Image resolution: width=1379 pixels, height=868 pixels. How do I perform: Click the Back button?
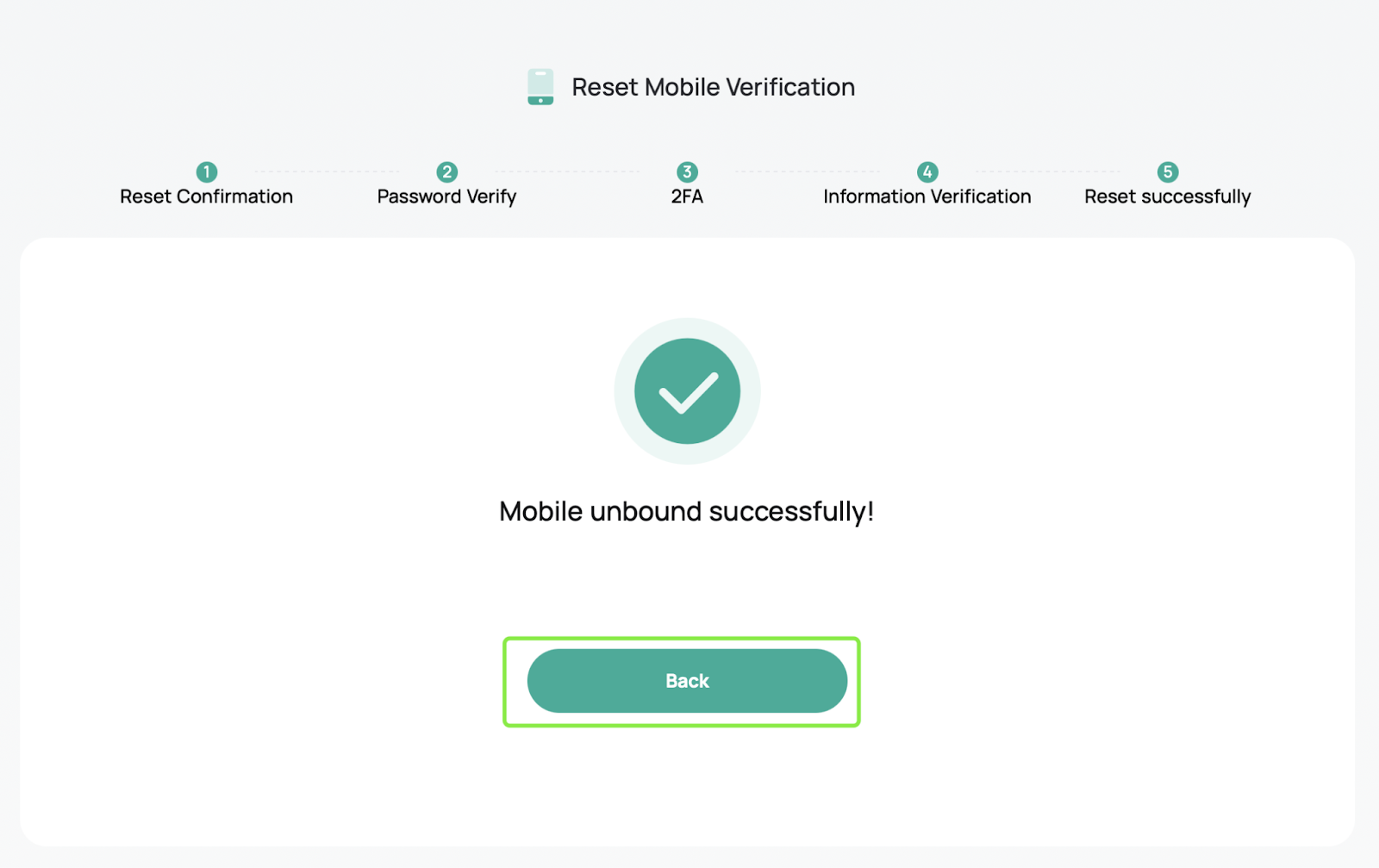point(687,681)
